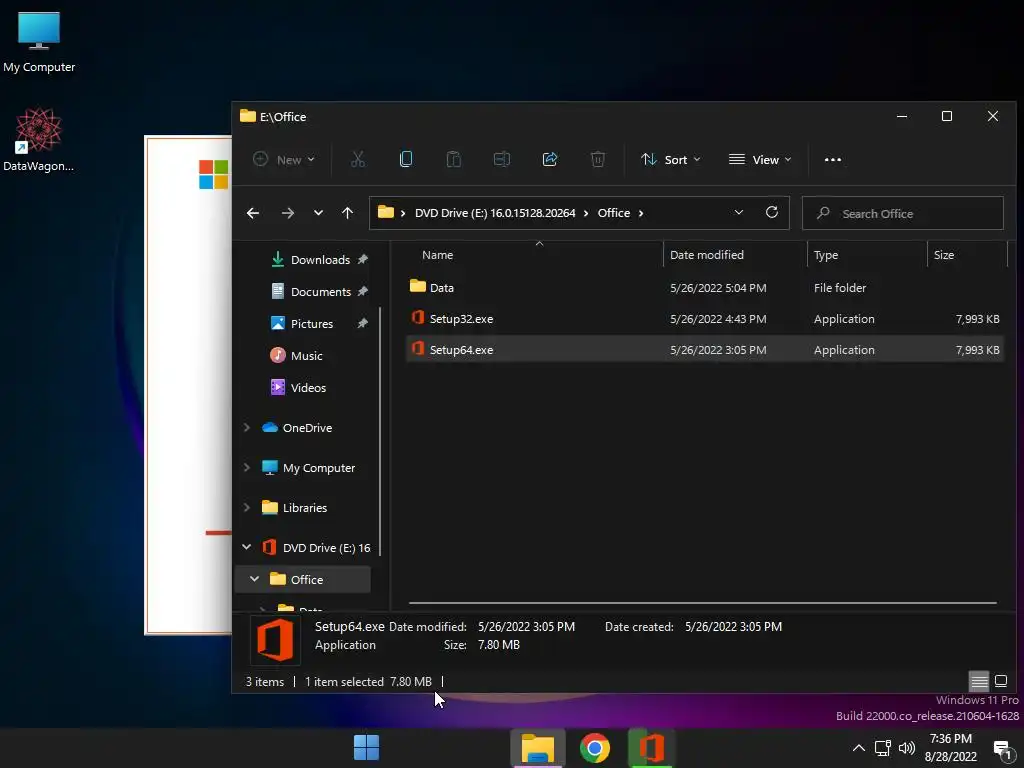Open the clock and date flyout
Viewport: 1024px width, 768px height.
(951, 748)
